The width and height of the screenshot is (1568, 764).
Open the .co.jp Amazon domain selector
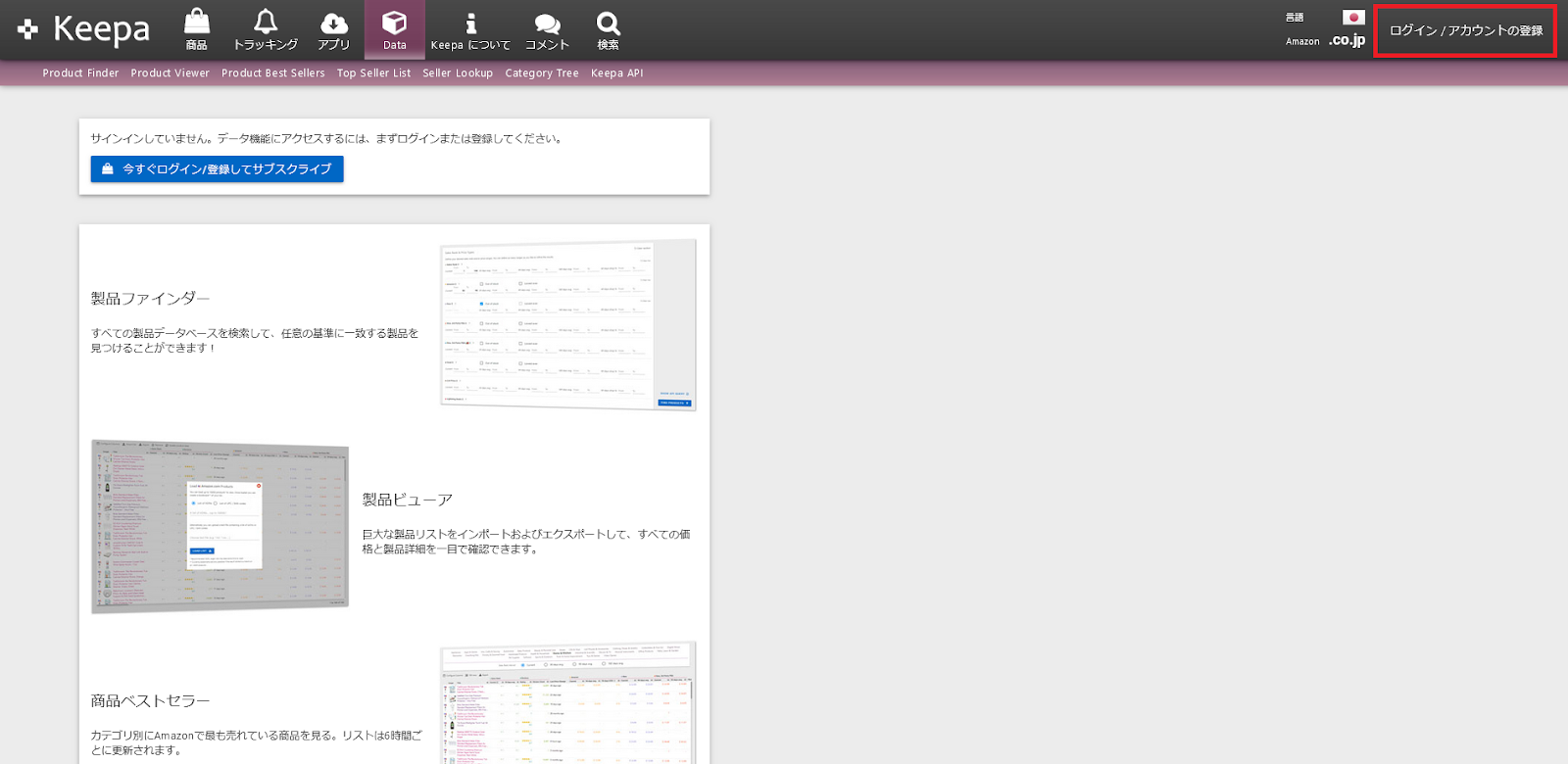(1347, 40)
